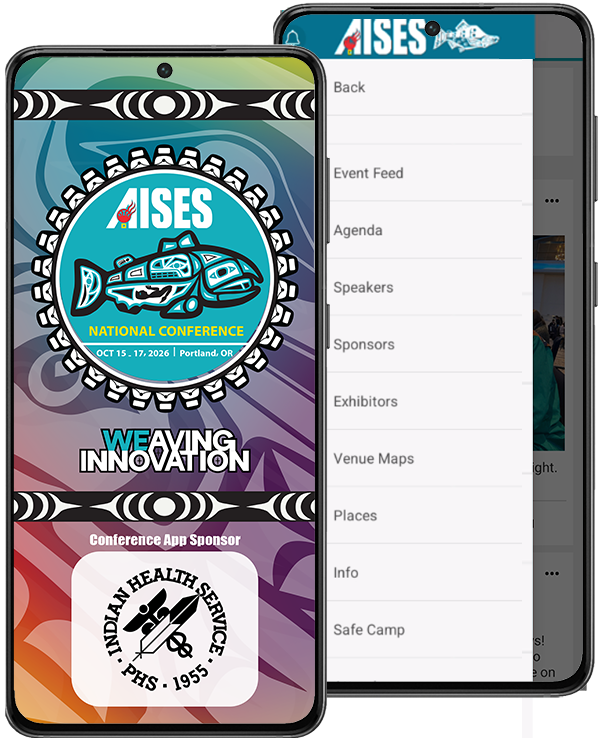Tap the Weaving Innovation title

click(x=164, y=450)
